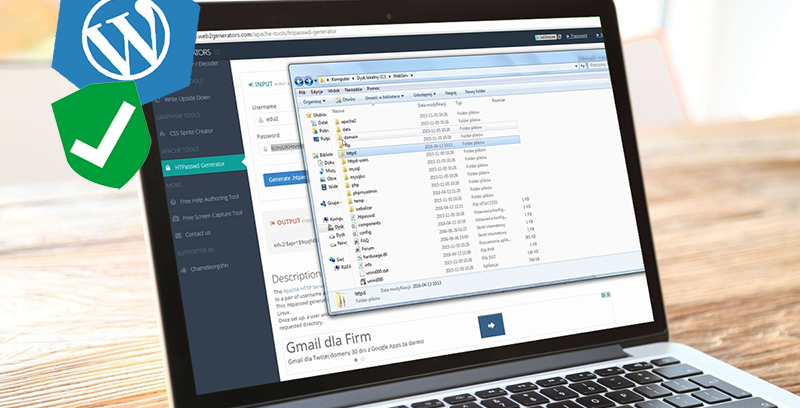800x408 pixels.
Task: Click WebServ in the breadcrumb path
Action: tap(400, 76)
